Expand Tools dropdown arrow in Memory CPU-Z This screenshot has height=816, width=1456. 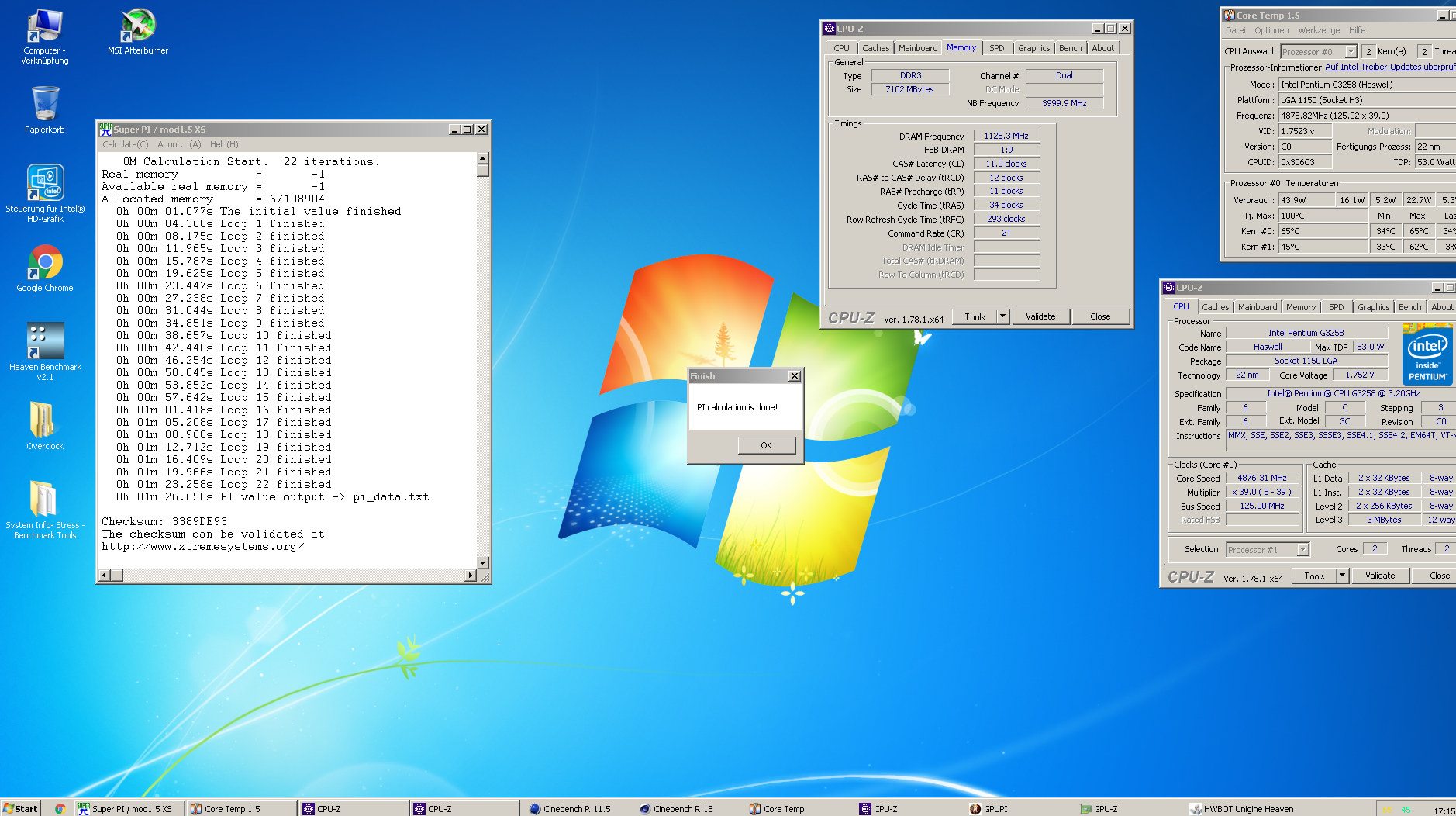(1002, 316)
